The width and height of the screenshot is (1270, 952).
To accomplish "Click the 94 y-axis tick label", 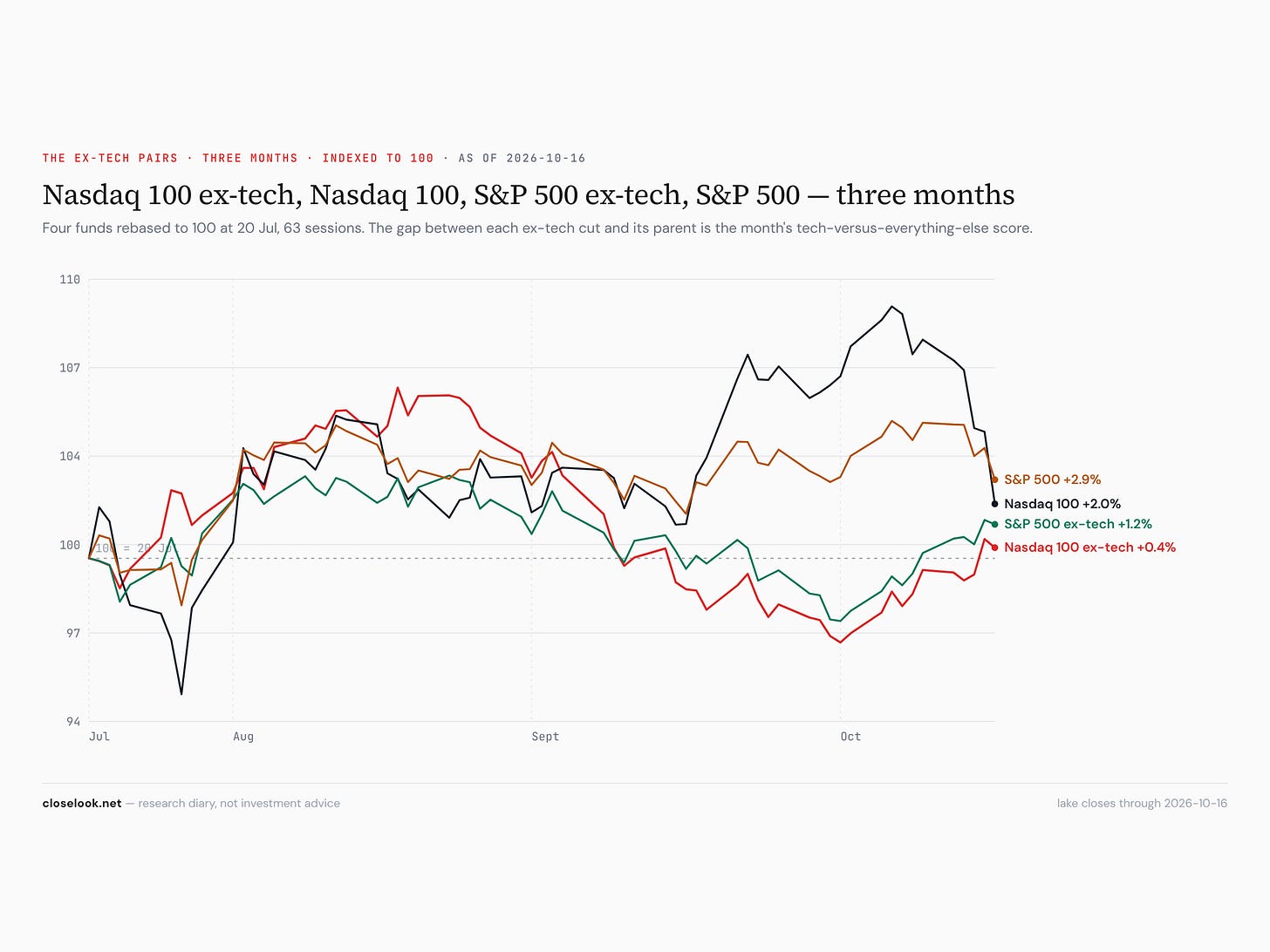I will (73, 722).
